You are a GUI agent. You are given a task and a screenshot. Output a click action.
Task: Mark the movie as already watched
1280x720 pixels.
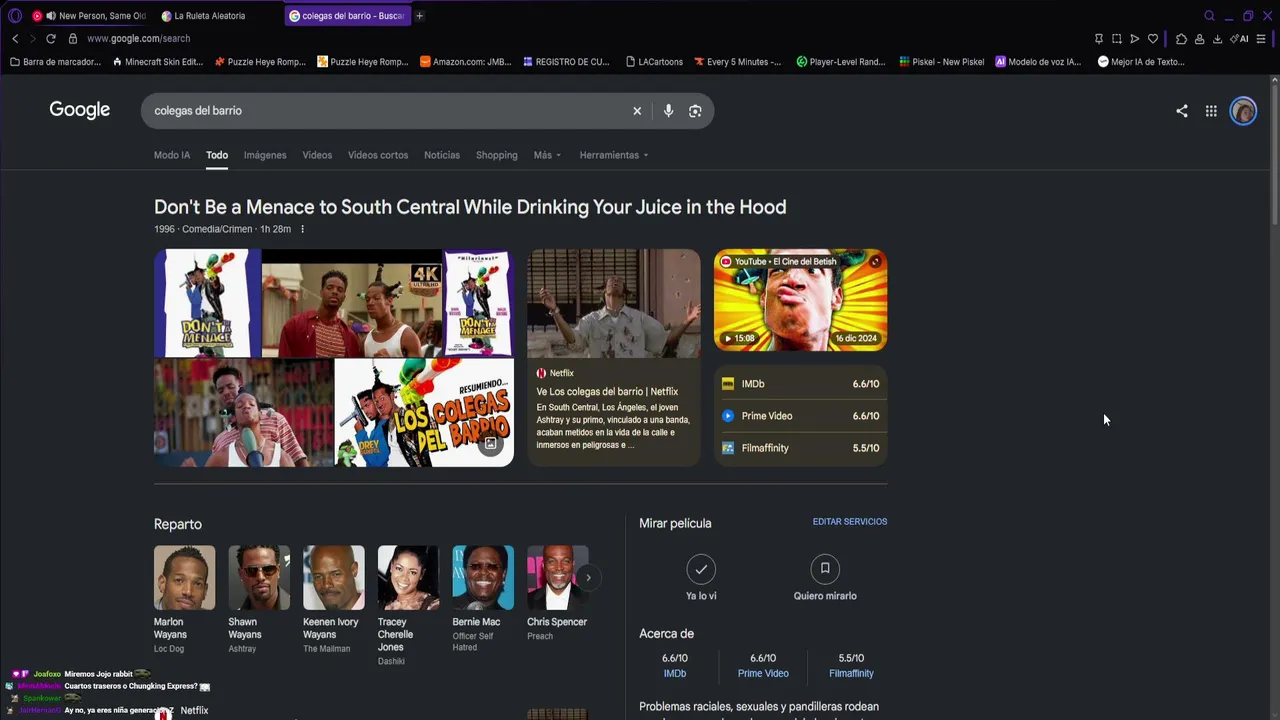[x=701, y=569]
